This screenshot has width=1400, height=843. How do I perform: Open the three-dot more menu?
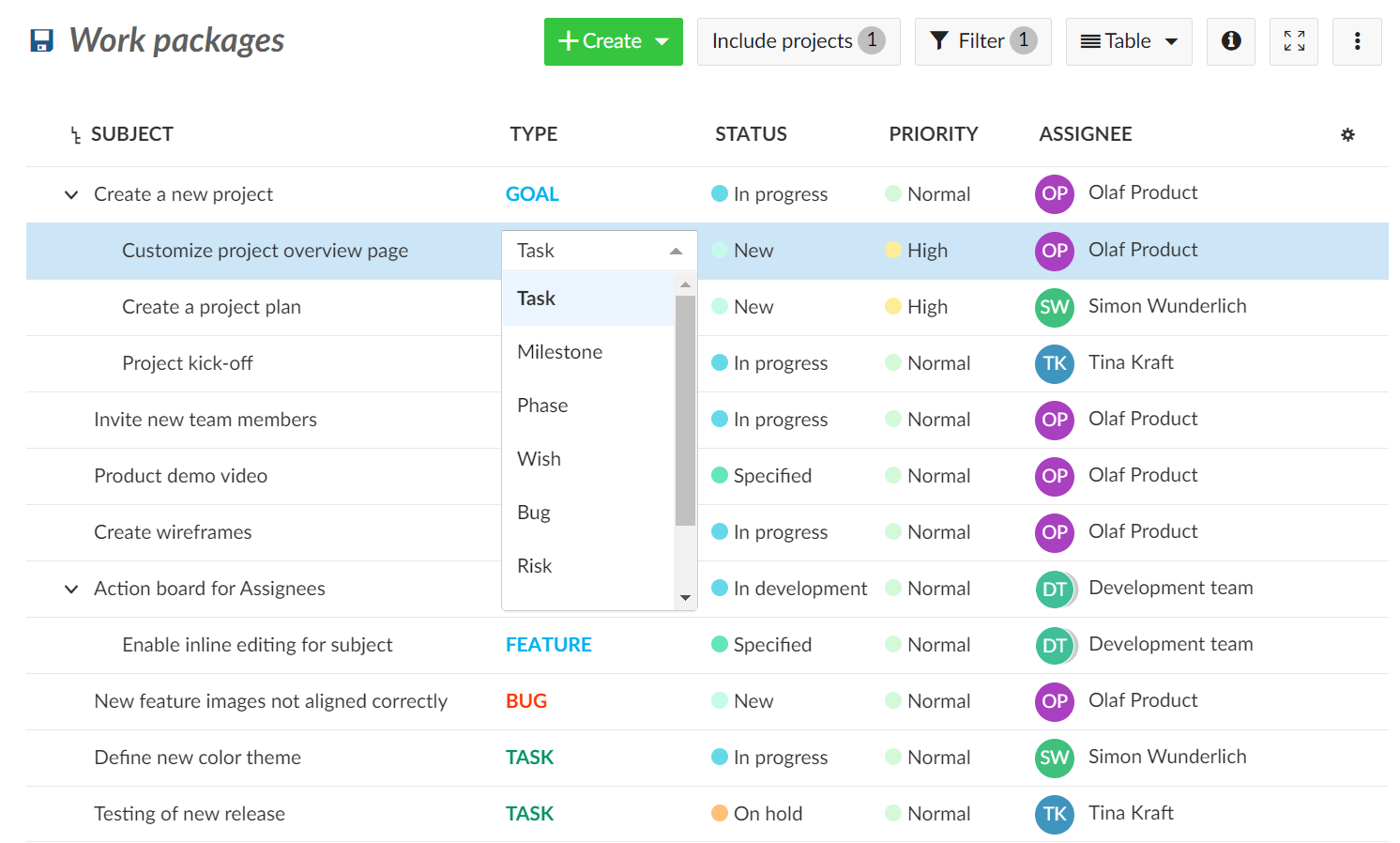pyautogui.click(x=1356, y=41)
